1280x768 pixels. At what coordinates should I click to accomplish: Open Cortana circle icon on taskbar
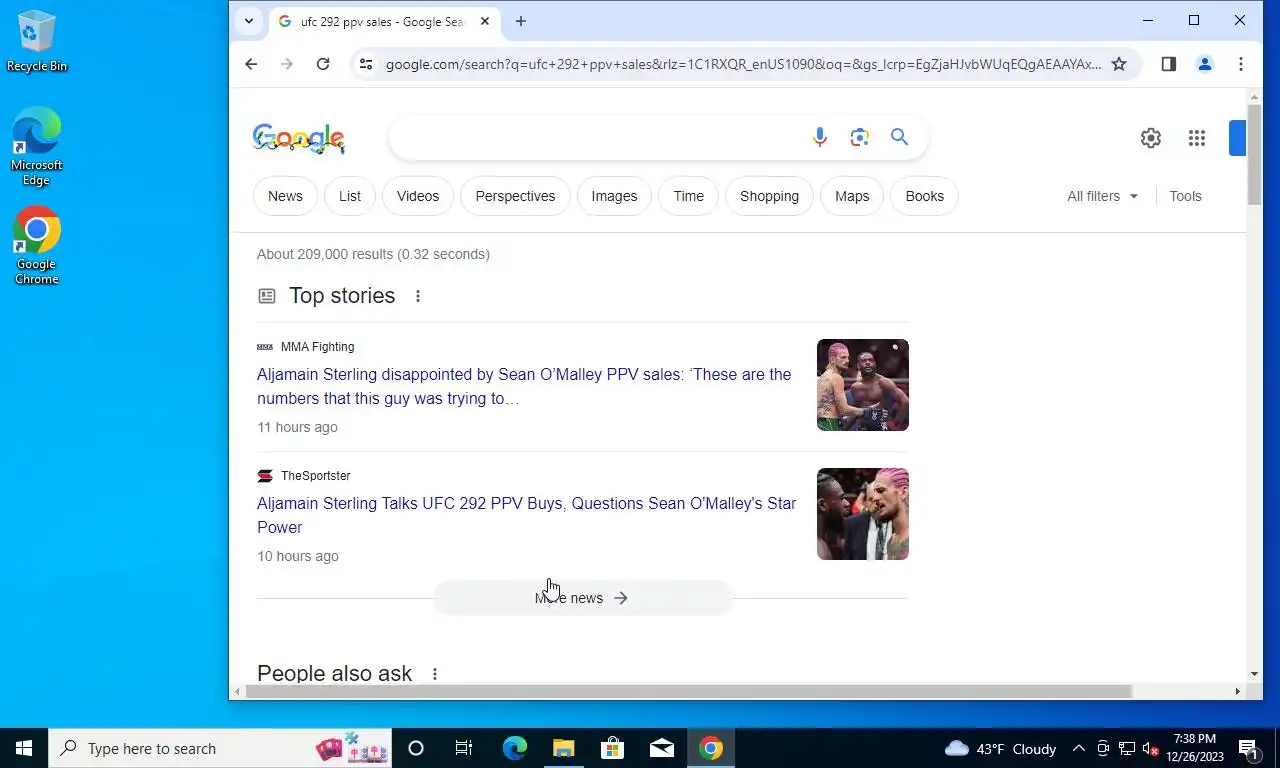(416, 748)
